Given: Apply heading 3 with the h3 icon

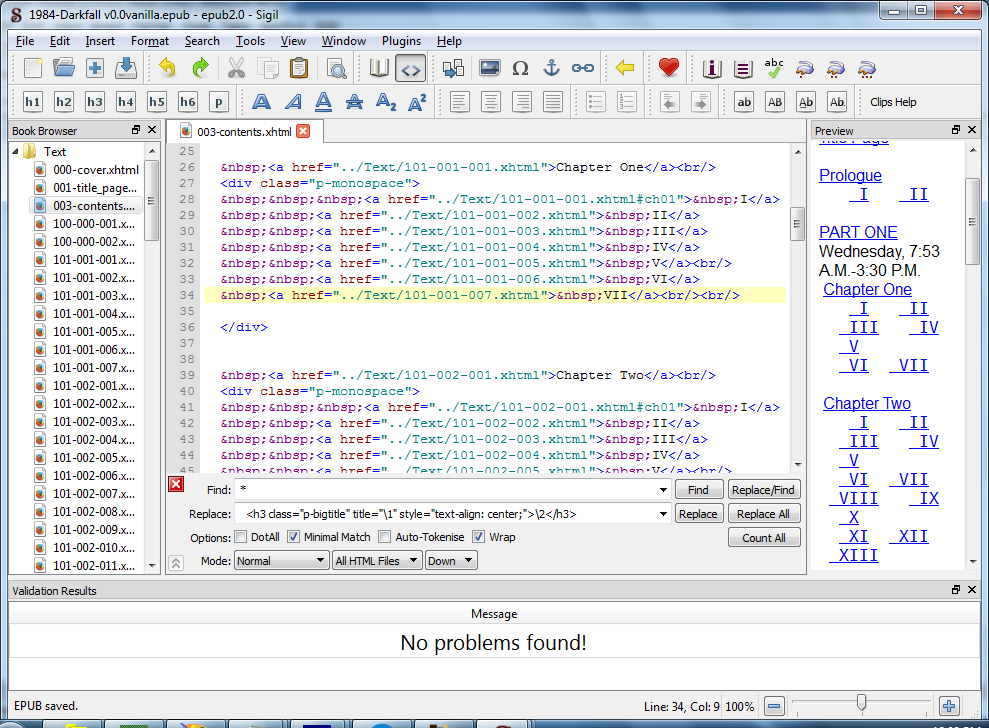Looking at the screenshot, I should (95, 102).
